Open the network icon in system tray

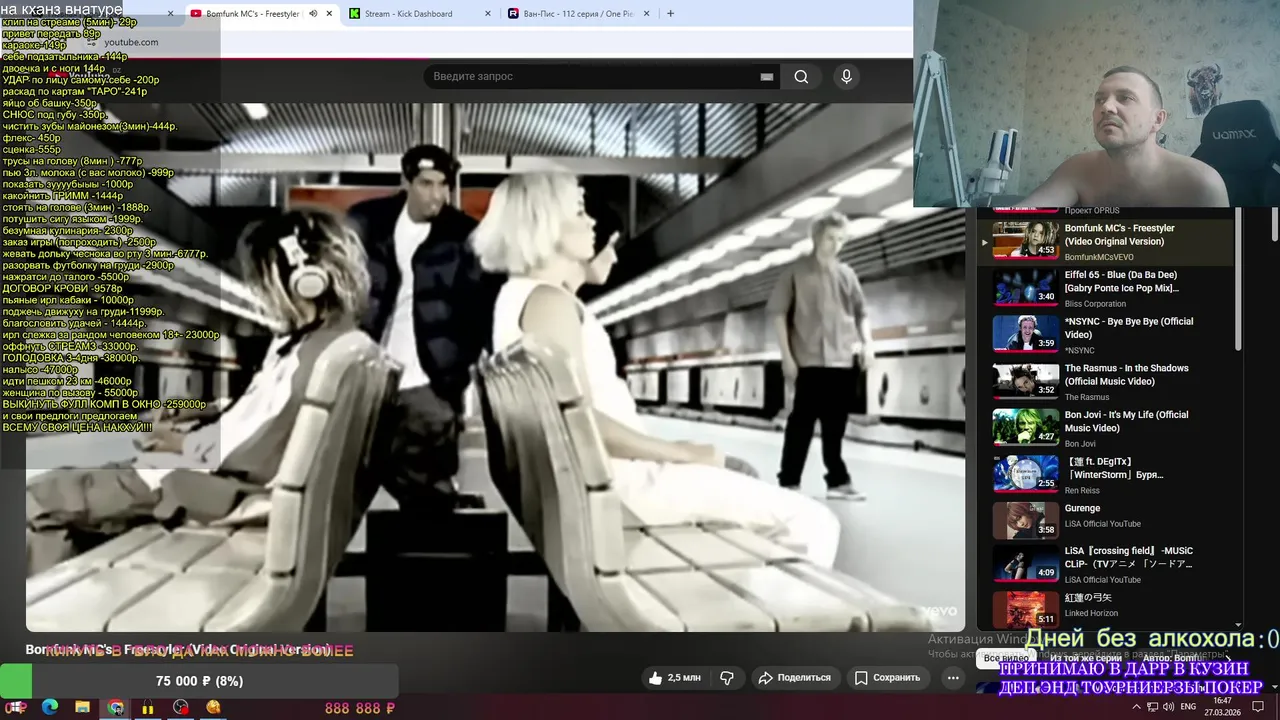pos(1153,707)
